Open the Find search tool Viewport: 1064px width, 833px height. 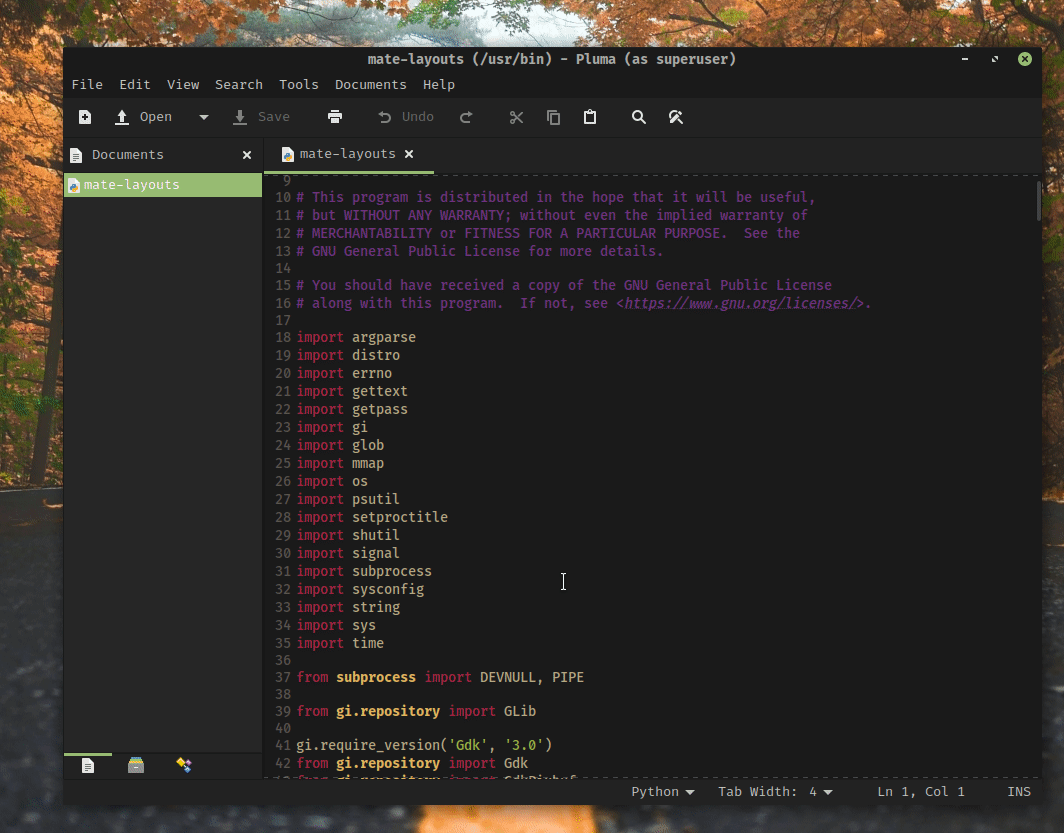639,117
